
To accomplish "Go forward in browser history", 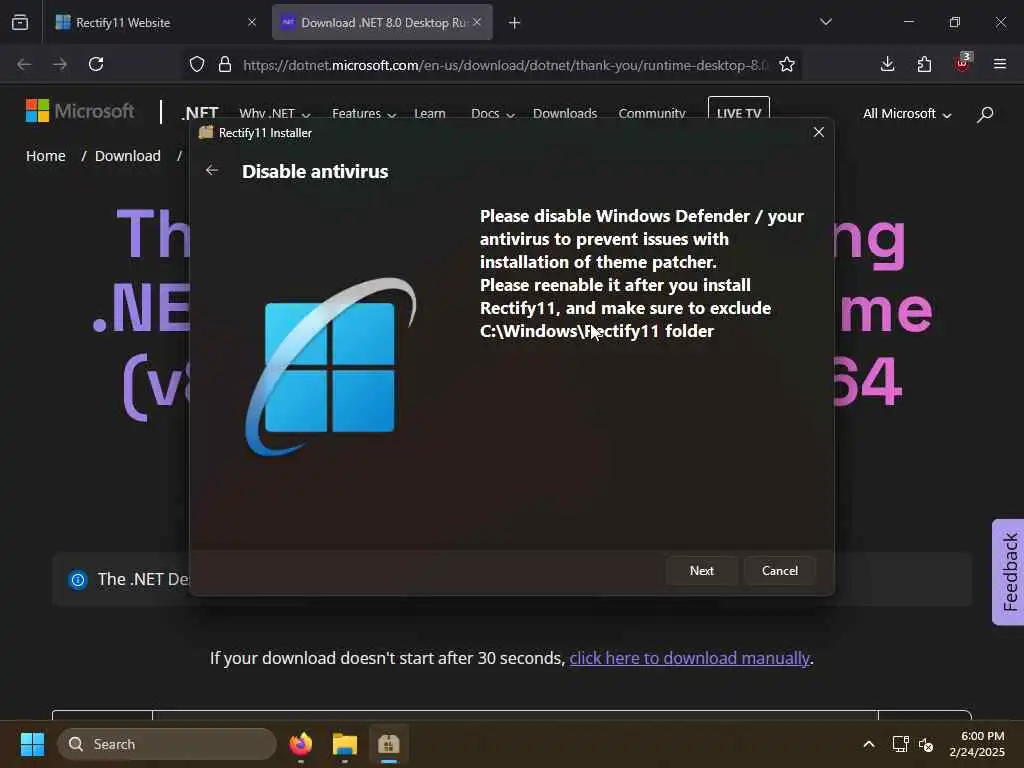I will click(x=60, y=64).
